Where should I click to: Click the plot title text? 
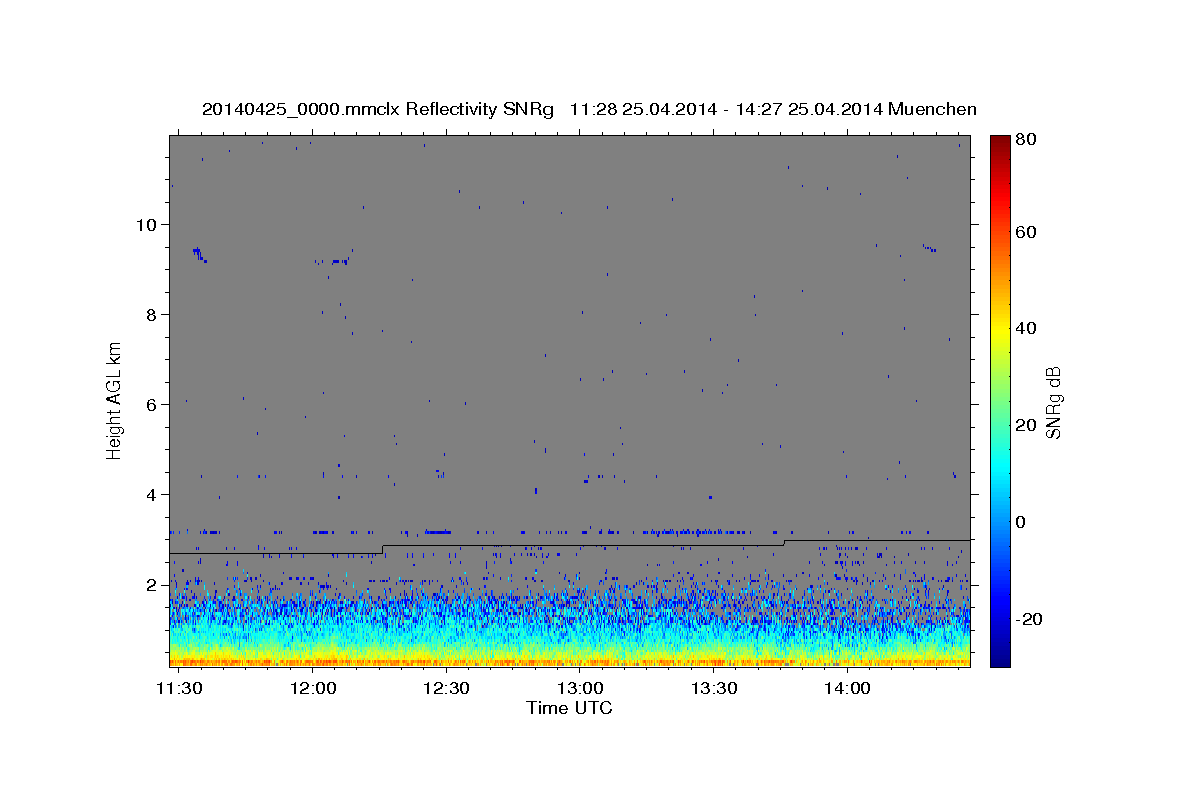pyautogui.click(x=589, y=109)
